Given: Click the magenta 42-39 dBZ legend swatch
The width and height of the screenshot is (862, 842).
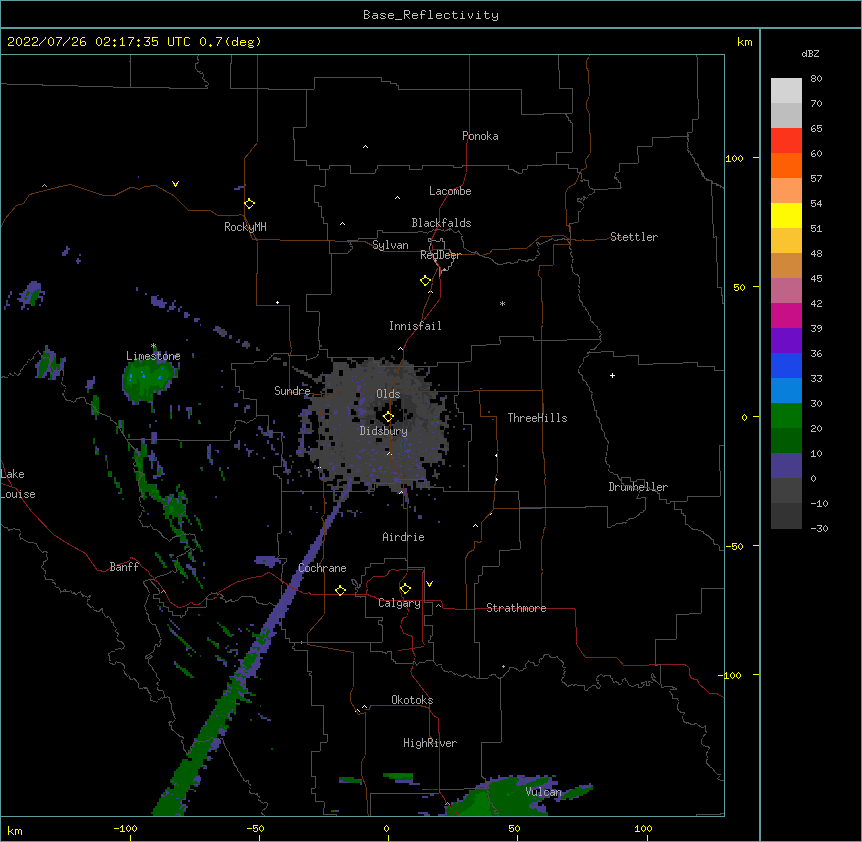Looking at the screenshot, I should [x=786, y=315].
